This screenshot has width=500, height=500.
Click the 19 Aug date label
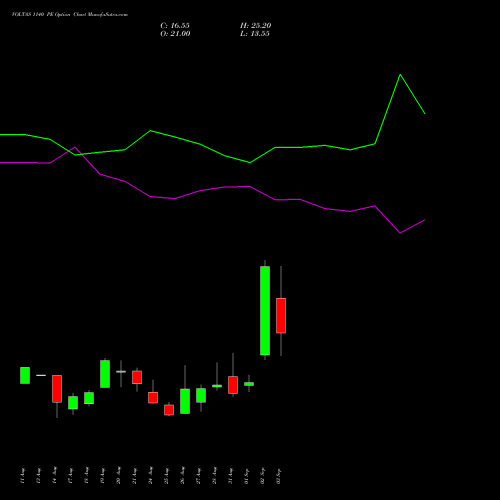[x=103, y=476]
